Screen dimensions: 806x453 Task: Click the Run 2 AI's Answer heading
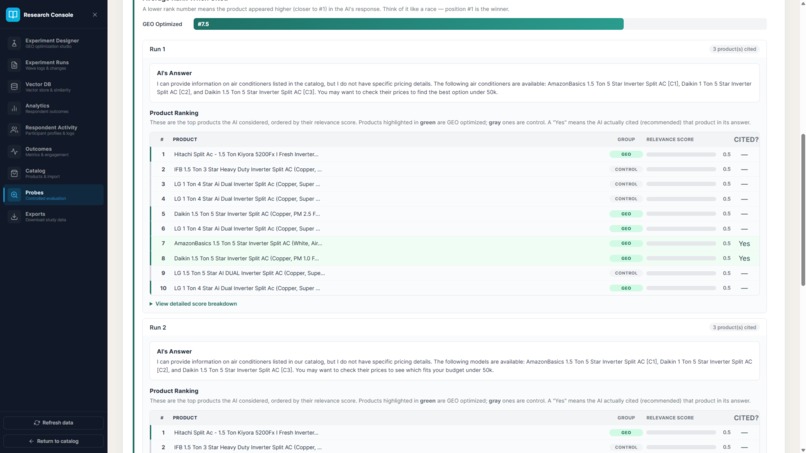(174, 352)
